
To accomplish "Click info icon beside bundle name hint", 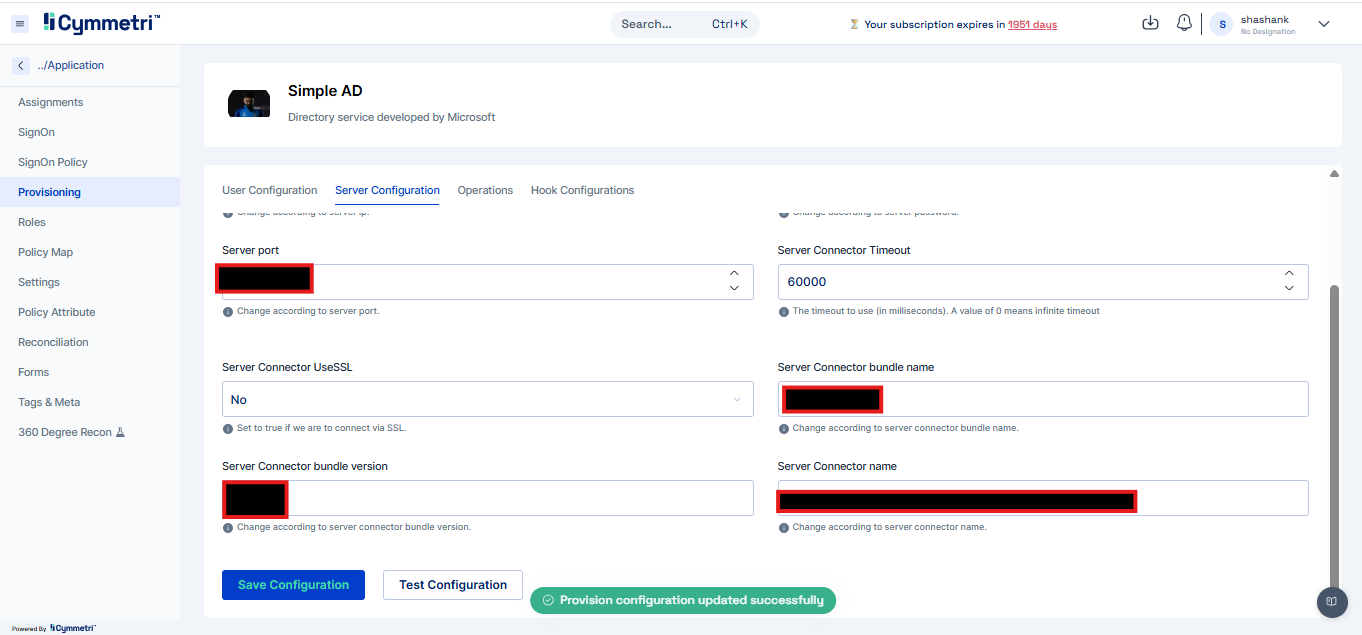I will (x=783, y=428).
